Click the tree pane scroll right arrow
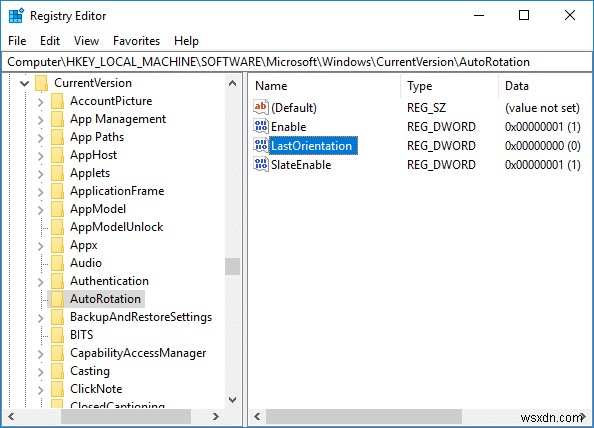This screenshot has width=594, height=428. click(x=216, y=417)
